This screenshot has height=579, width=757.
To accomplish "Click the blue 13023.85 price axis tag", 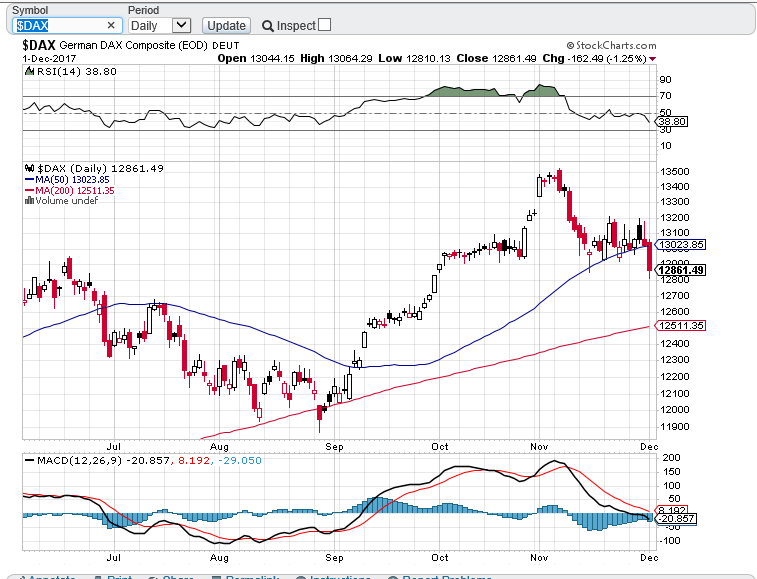I will click(x=680, y=245).
